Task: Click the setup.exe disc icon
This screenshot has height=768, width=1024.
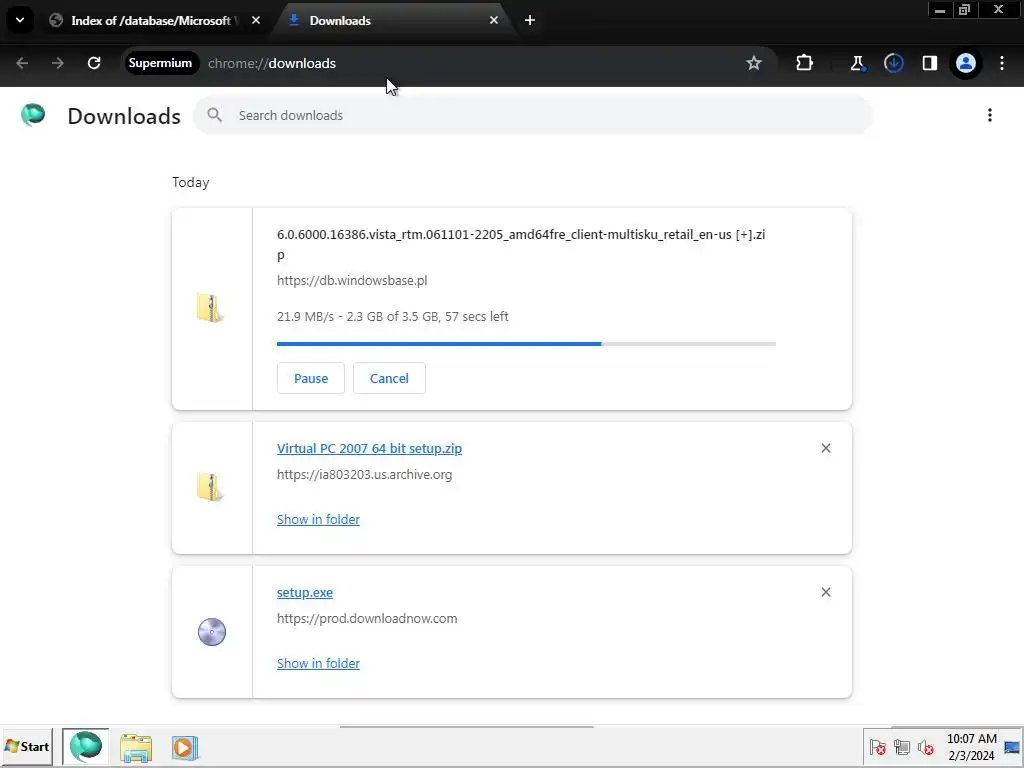Action: pos(212,632)
